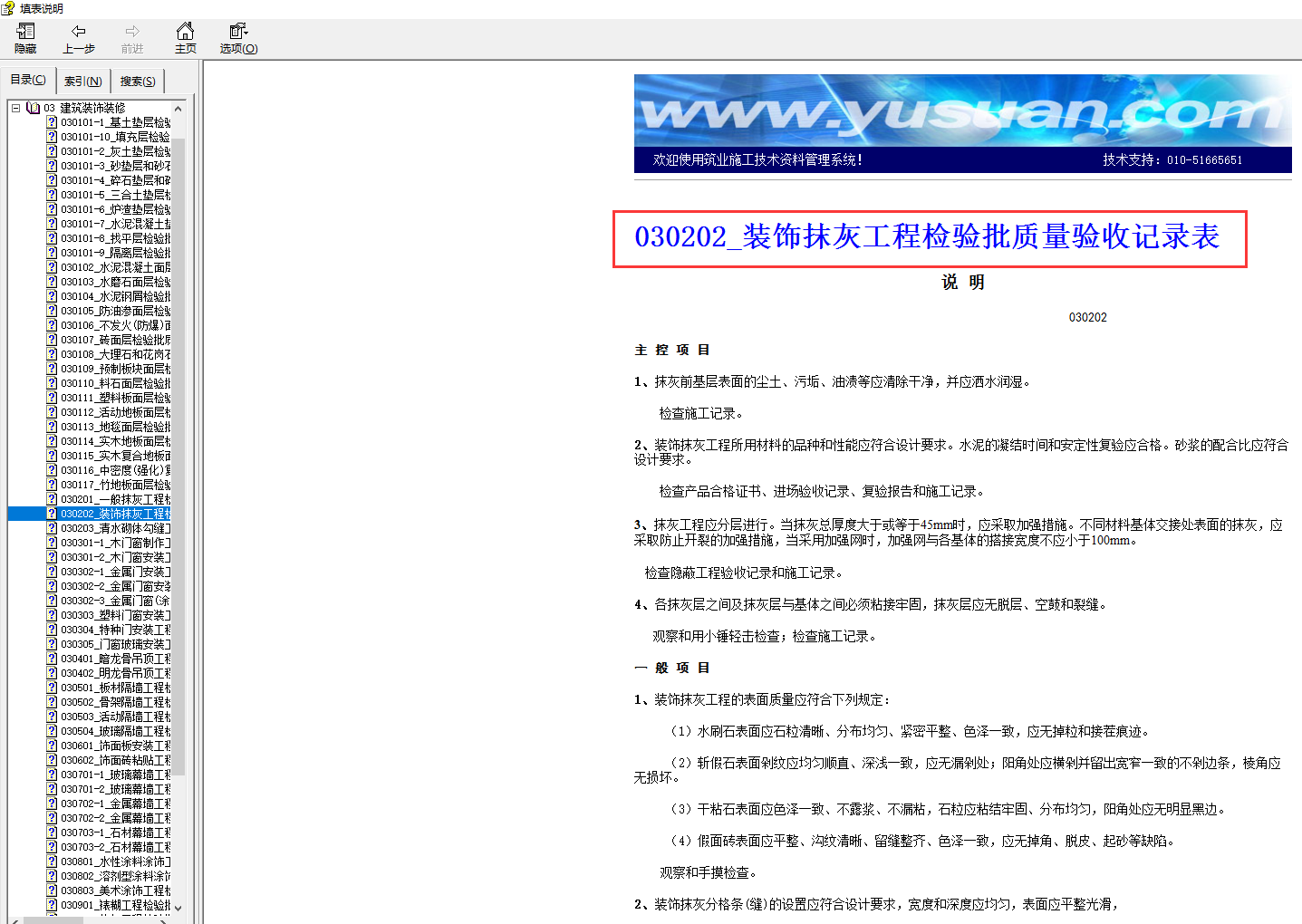Click the help-topic icon beside 030101-1_基土垫层
Screen dimensions: 1302x924
(52, 122)
